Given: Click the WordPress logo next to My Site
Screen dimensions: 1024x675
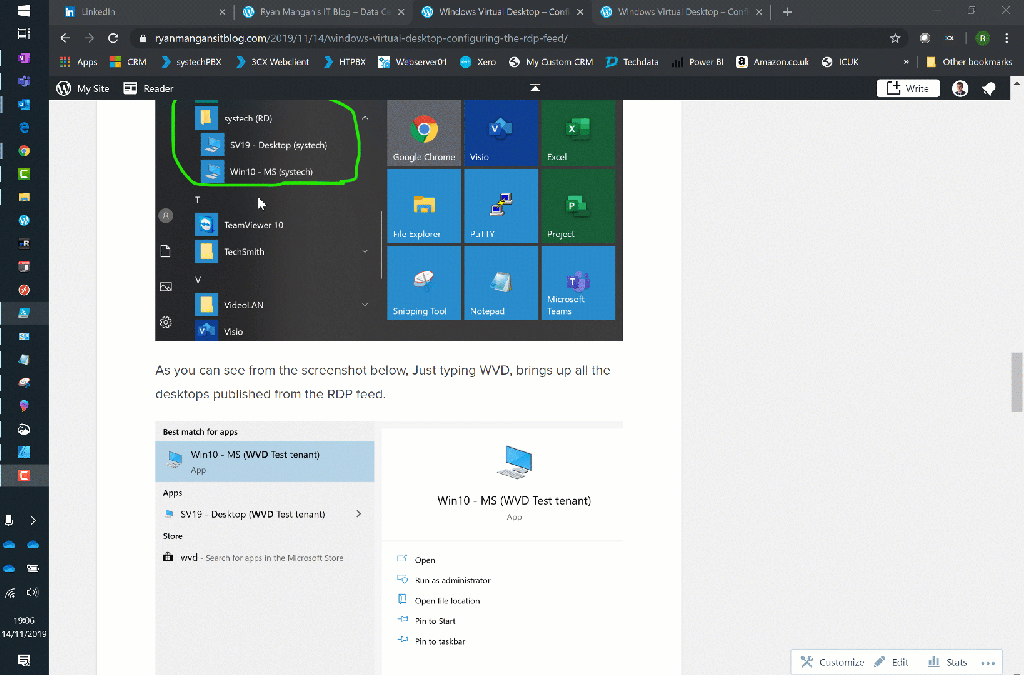Looking at the screenshot, I should [63, 88].
